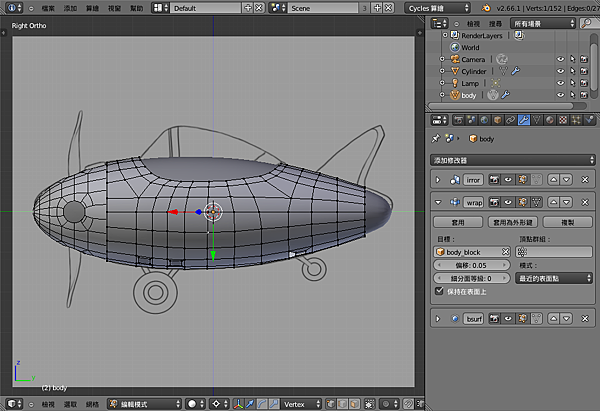The image size is (600, 411).
Task: Open the Scene properties tab
Action: click(x=471, y=120)
